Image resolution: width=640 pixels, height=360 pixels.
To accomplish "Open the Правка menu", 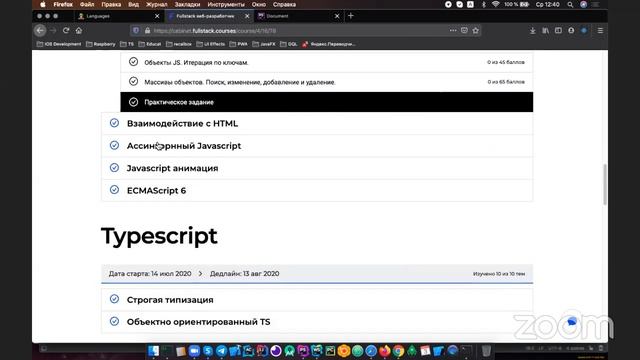I will [x=111, y=4].
